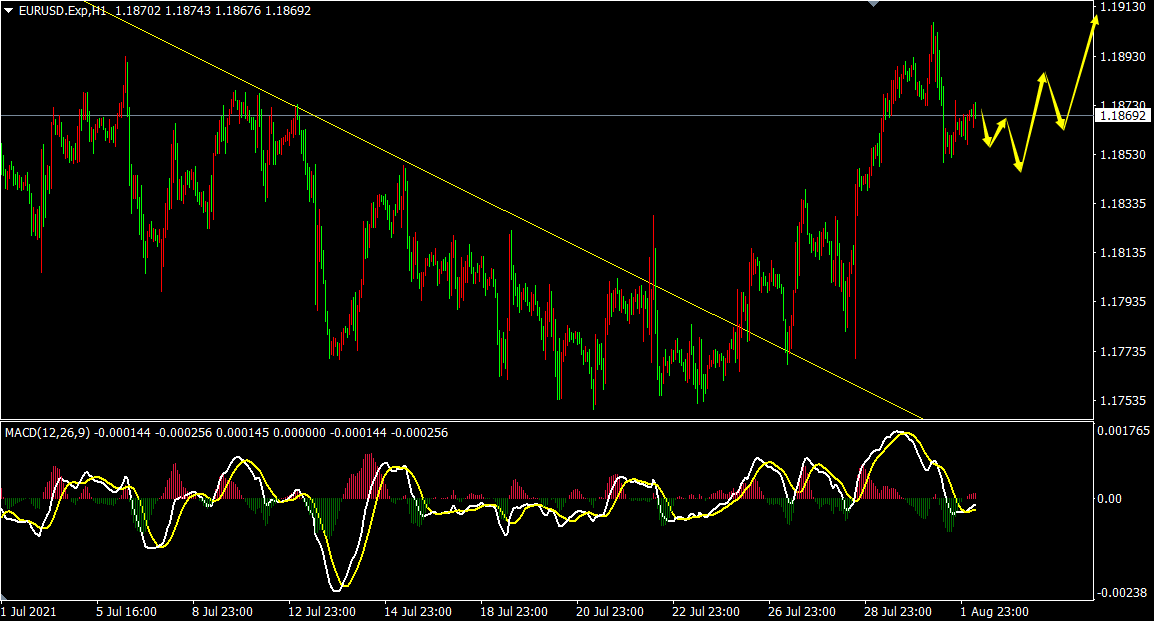Click the 0.001765 MACD scale value
Image resolution: width=1154 pixels, height=621 pixels.
(x=1123, y=431)
